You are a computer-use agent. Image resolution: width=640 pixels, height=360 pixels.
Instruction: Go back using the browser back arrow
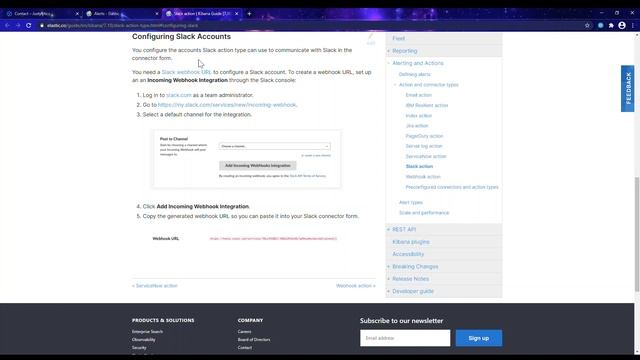7,25
